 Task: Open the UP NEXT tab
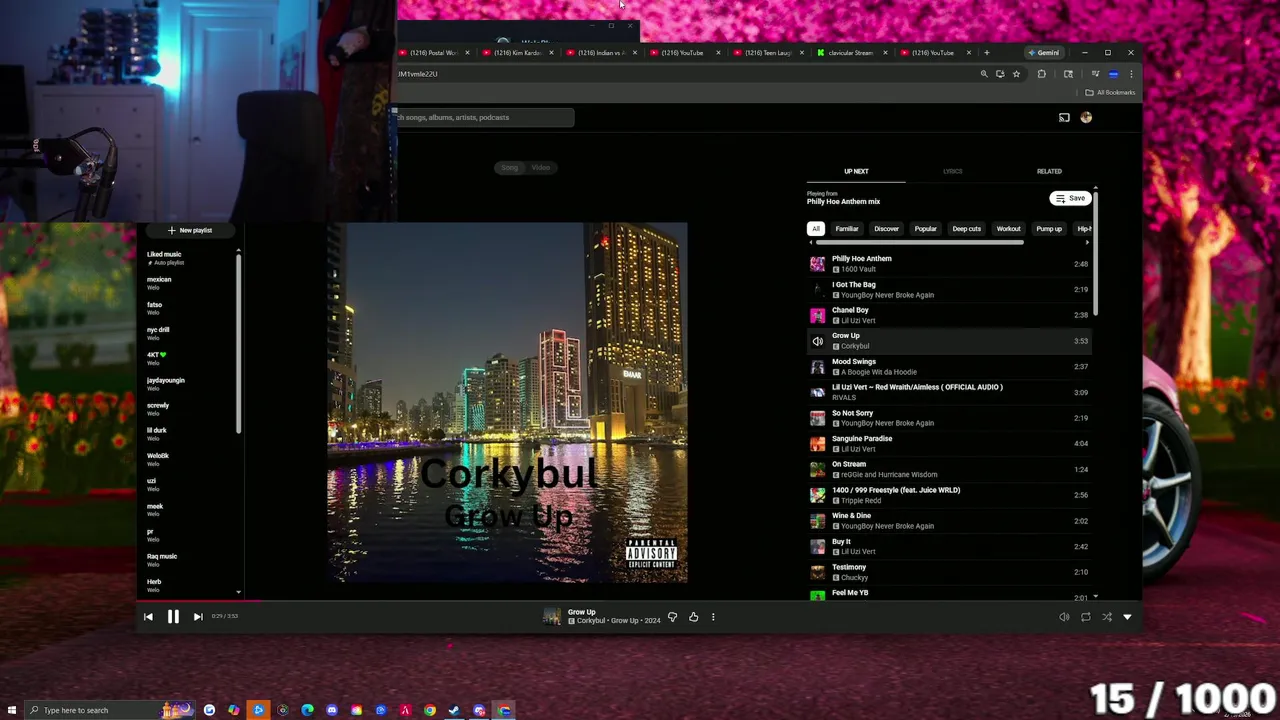(x=856, y=171)
